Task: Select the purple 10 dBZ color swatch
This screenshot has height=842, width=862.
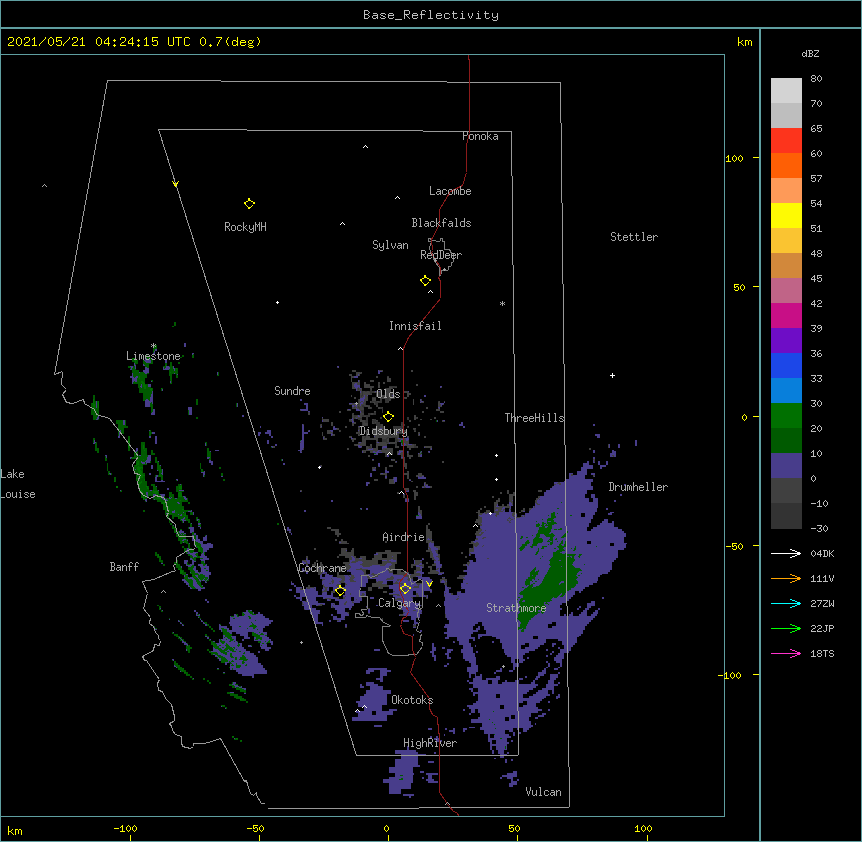Action: pyautogui.click(x=786, y=466)
